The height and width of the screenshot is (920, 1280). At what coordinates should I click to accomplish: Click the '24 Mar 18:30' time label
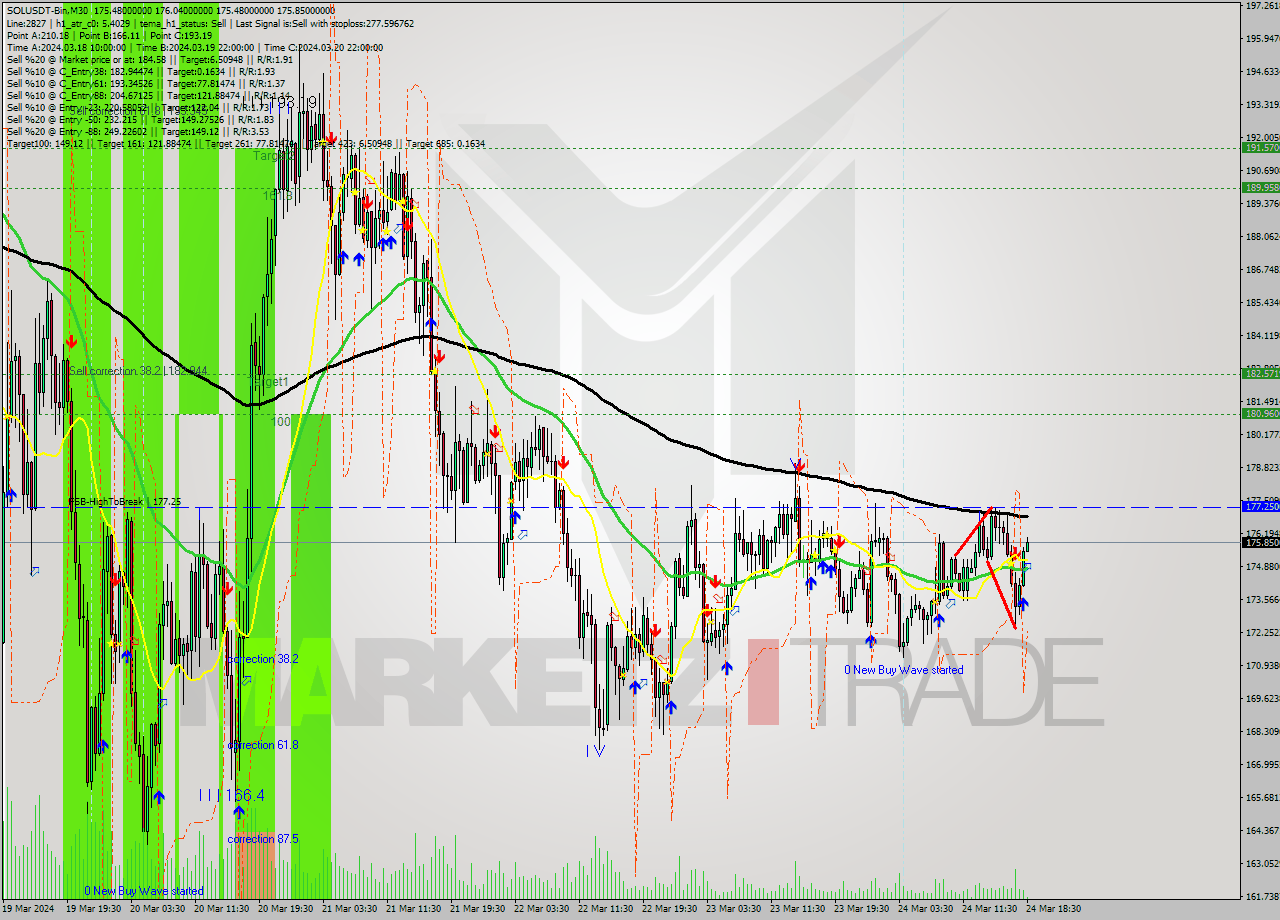point(1052,910)
